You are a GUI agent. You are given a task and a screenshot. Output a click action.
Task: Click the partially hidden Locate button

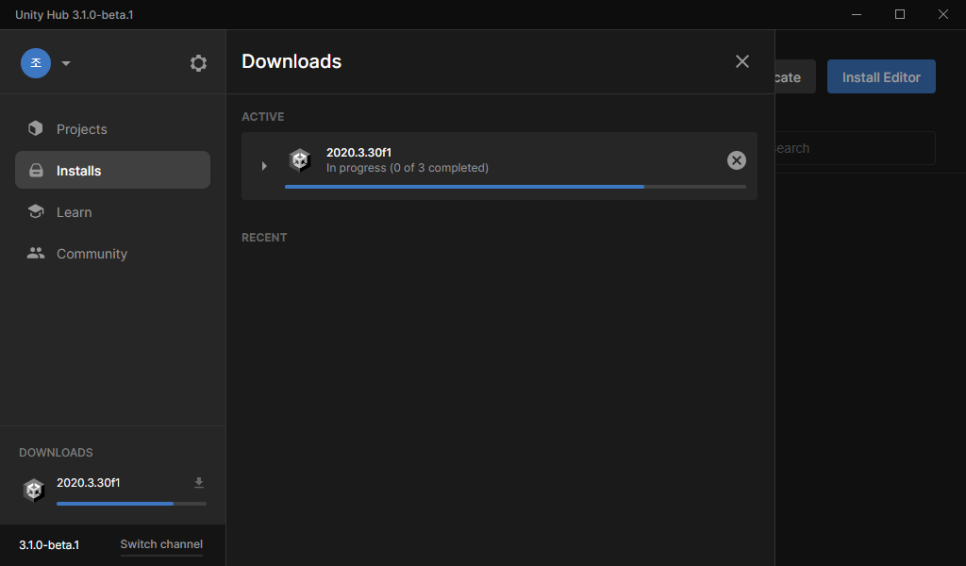[795, 77]
